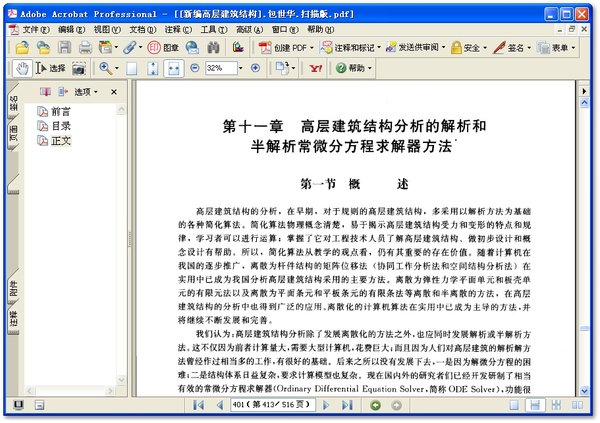Switch to the 页面 pages side tab

pyautogui.click(x=13, y=134)
